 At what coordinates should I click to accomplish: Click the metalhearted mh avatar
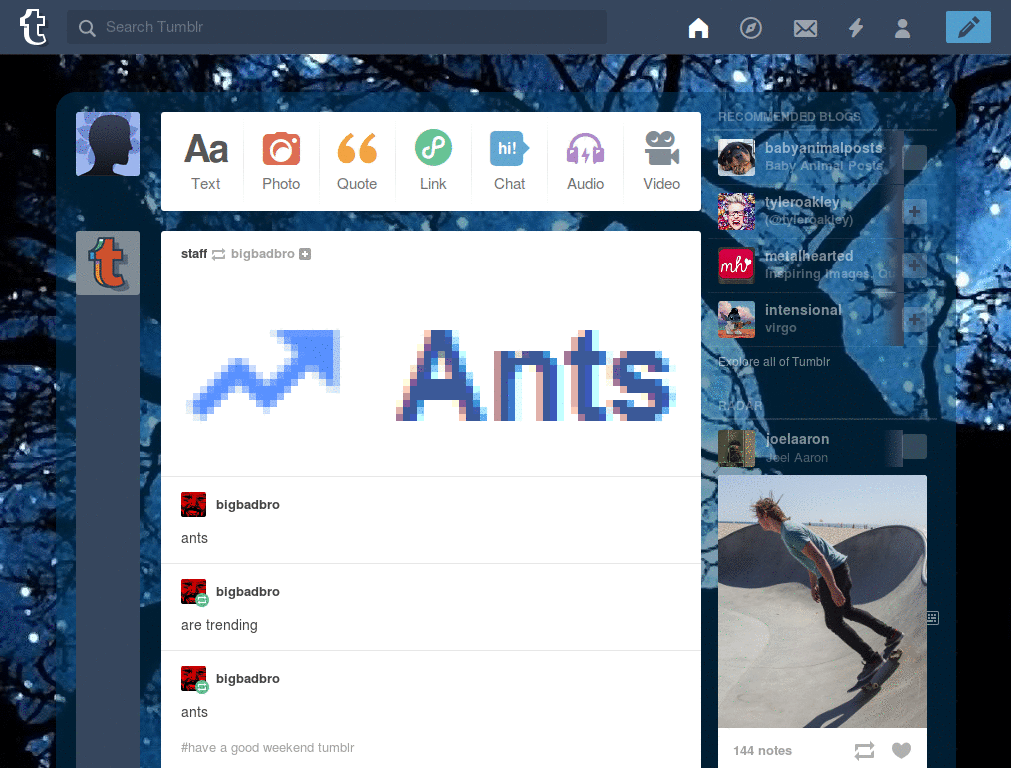(x=736, y=265)
